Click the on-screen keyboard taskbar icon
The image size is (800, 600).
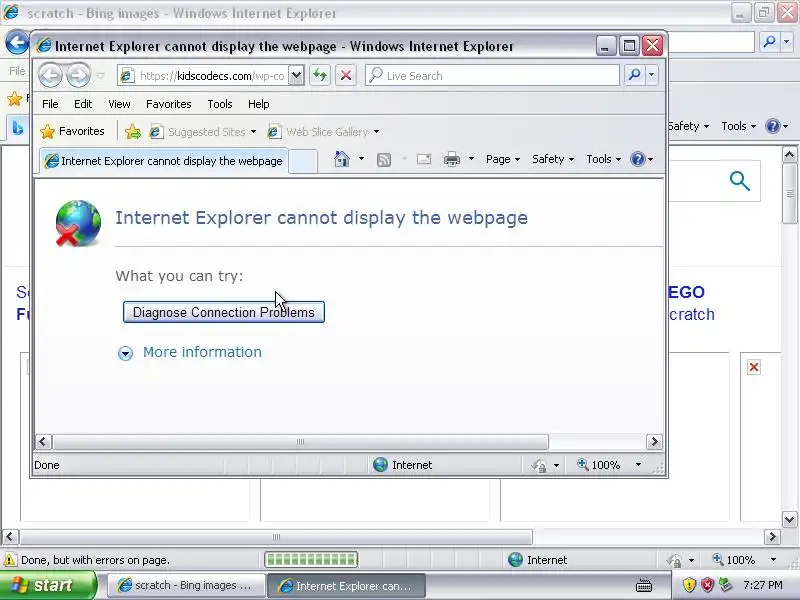[644, 585]
